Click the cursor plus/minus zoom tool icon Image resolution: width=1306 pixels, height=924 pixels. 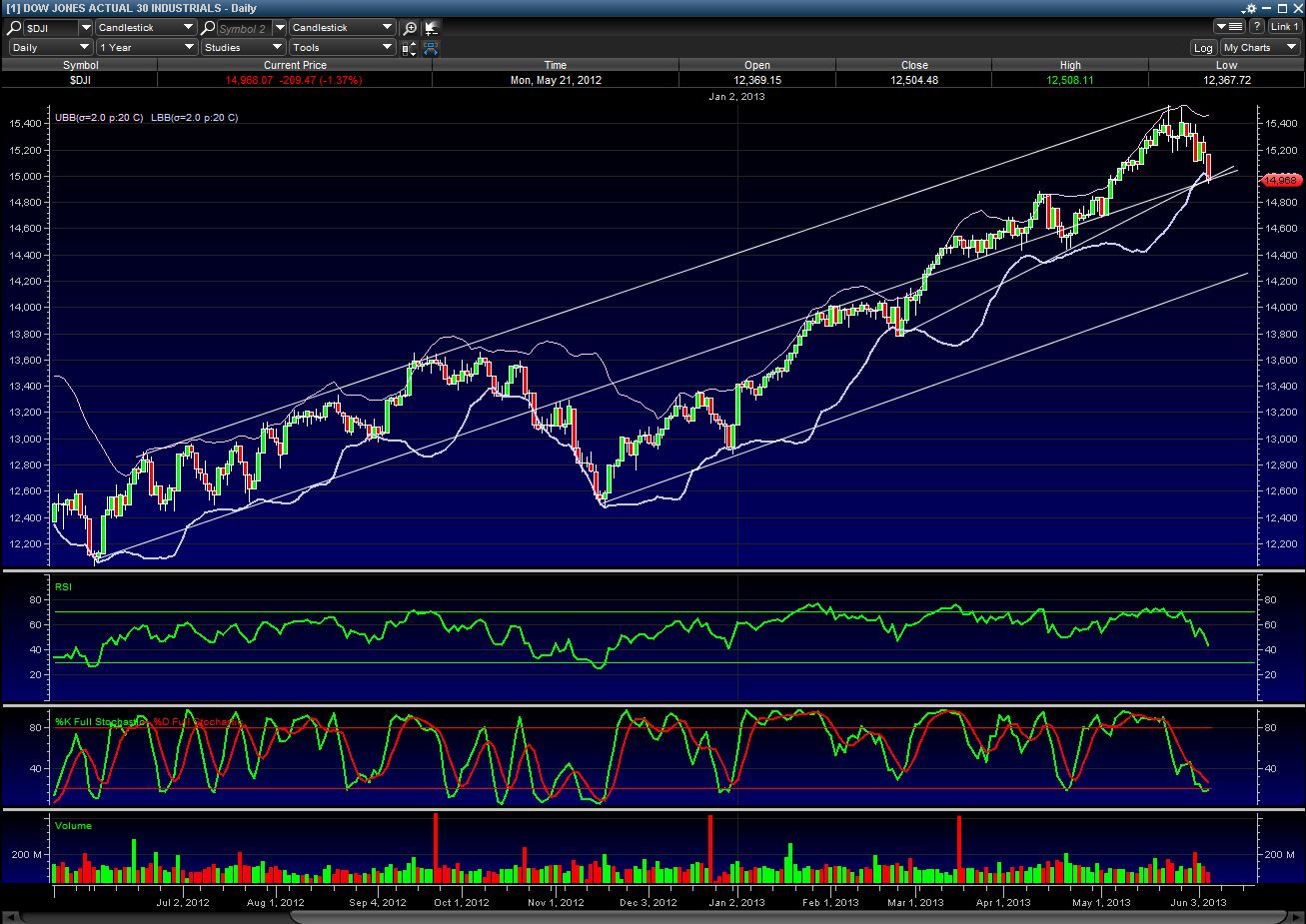pyautogui.click(x=431, y=28)
